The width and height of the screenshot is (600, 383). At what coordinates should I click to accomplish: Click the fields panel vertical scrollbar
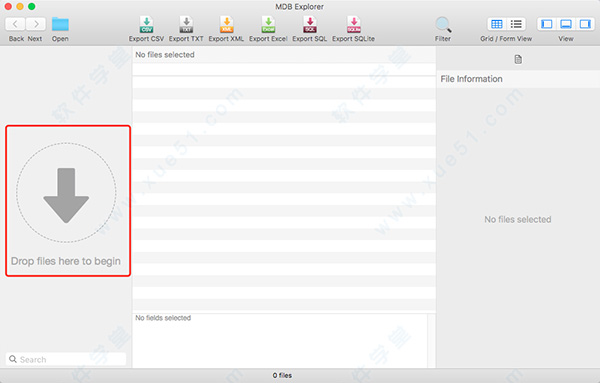coord(431,341)
